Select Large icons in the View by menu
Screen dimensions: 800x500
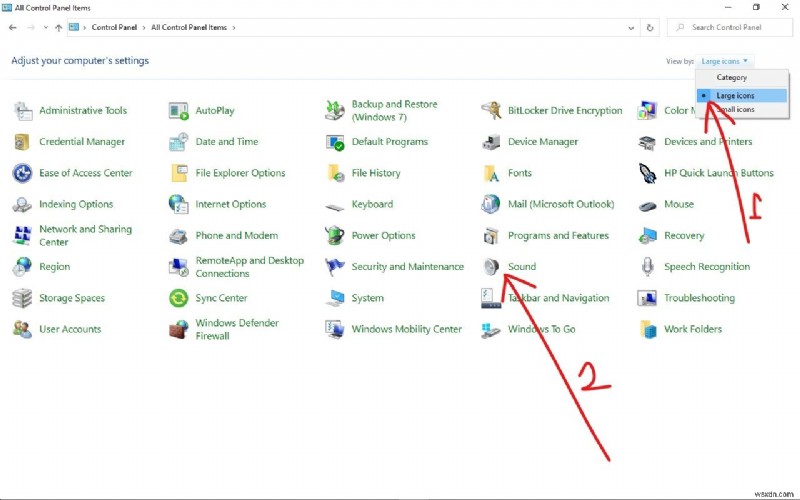click(x=742, y=95)
